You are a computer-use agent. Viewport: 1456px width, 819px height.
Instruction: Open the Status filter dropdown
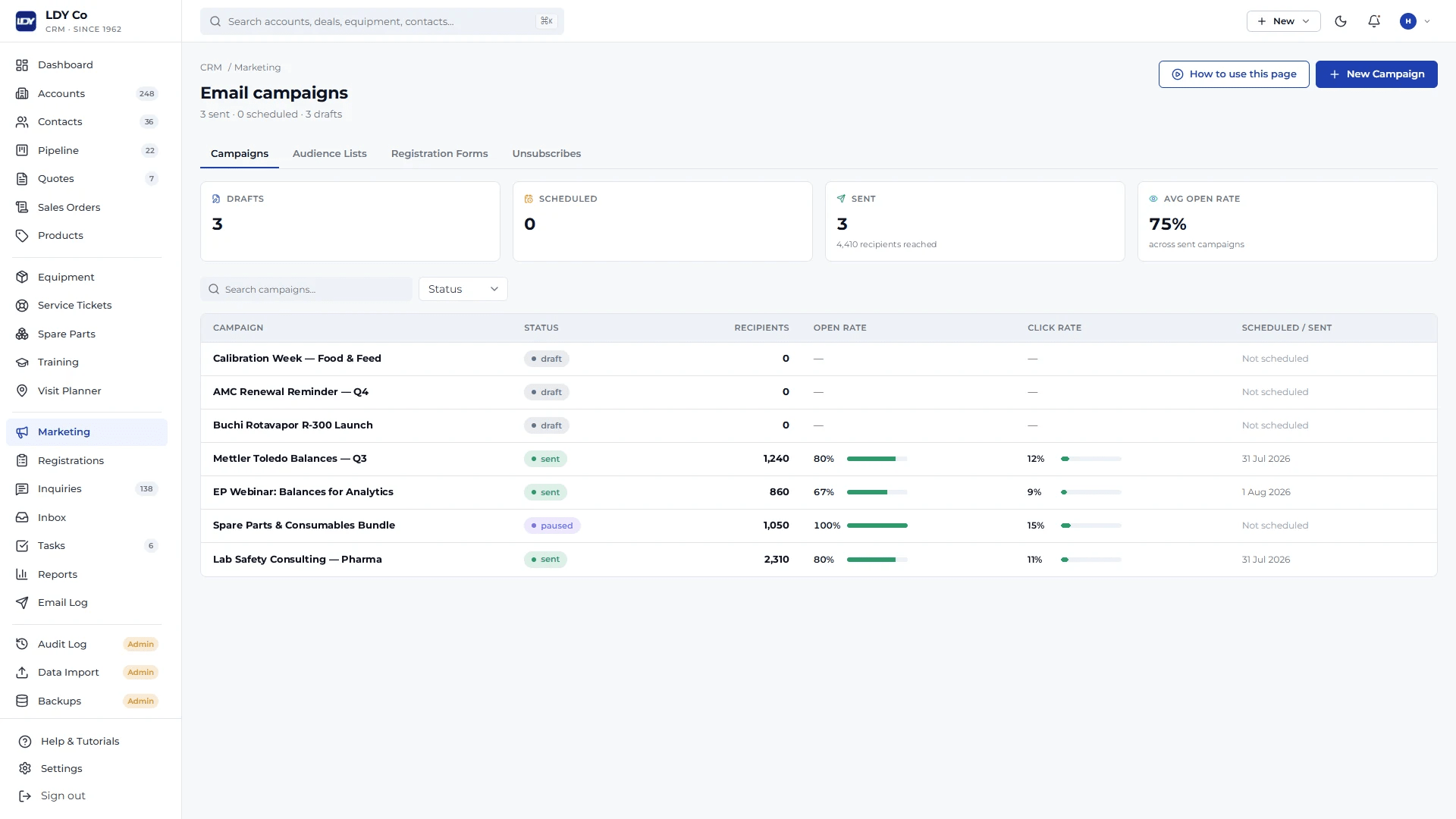click(x=463, y=289)
